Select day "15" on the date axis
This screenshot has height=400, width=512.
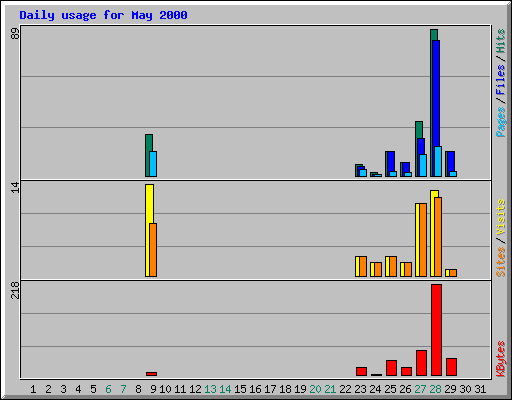[240, 389]
